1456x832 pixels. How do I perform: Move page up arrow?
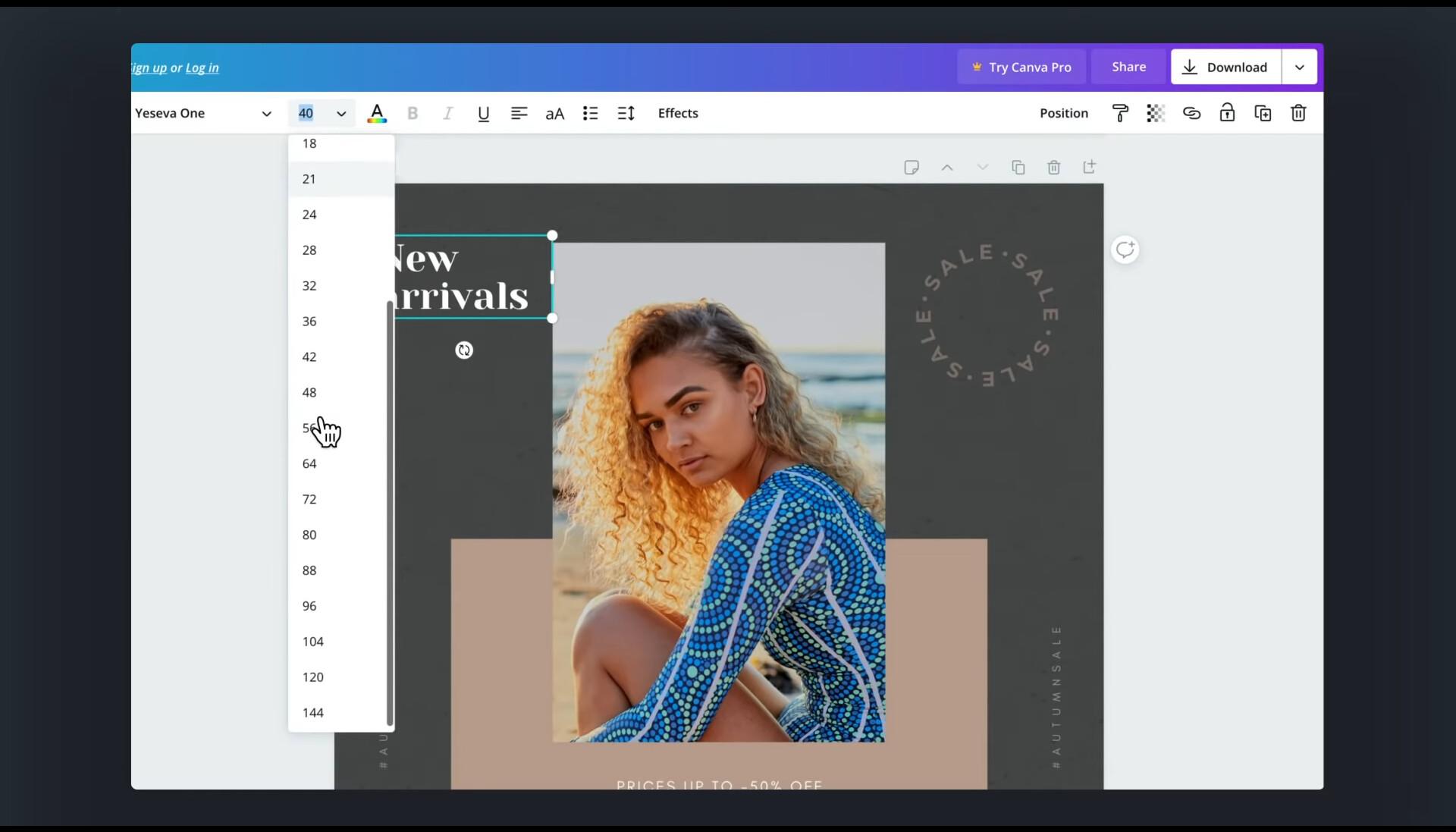coord(947,168)
